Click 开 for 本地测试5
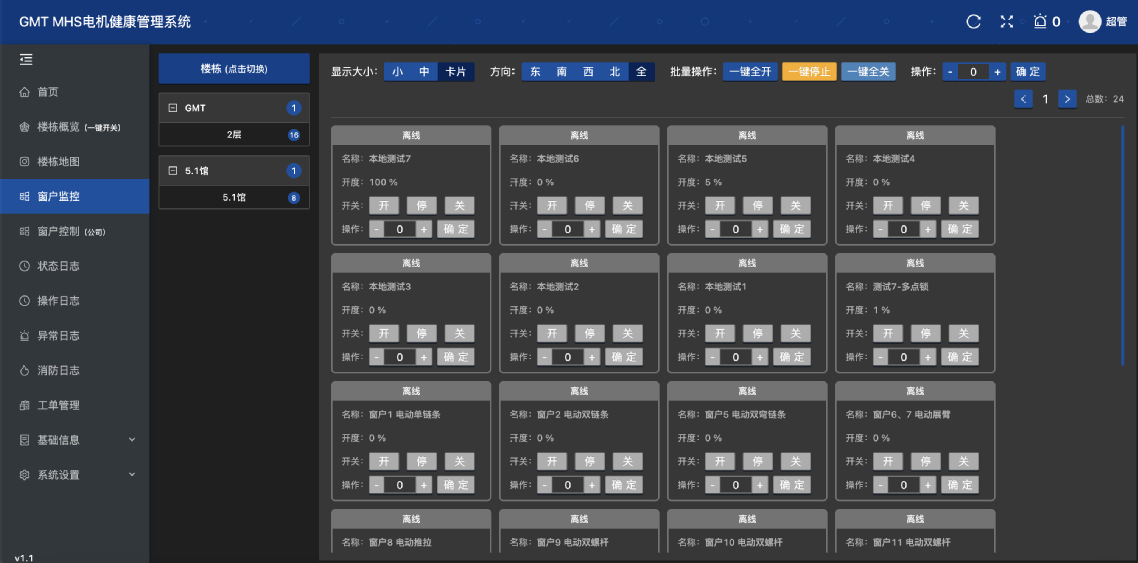This screenshot has height=563, width=1138. [720, 206]
